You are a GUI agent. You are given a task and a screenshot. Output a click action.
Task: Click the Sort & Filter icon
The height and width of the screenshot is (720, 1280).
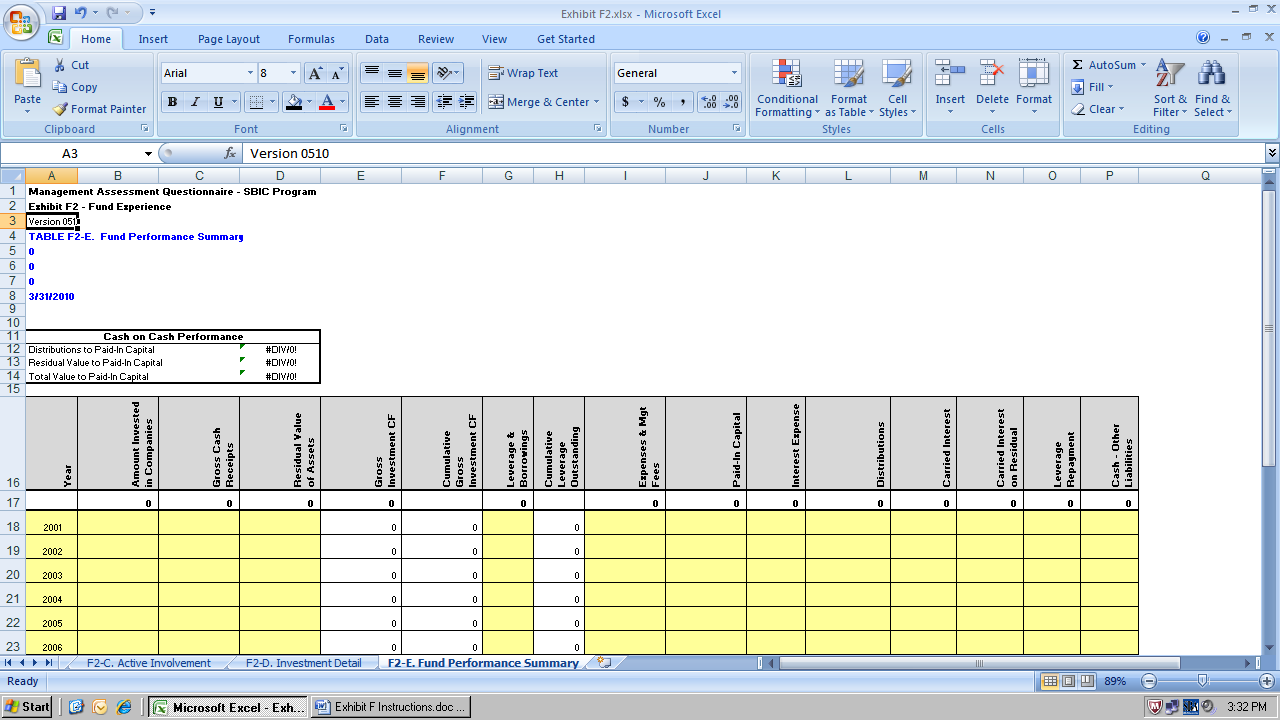click(x=1169, y=75)
